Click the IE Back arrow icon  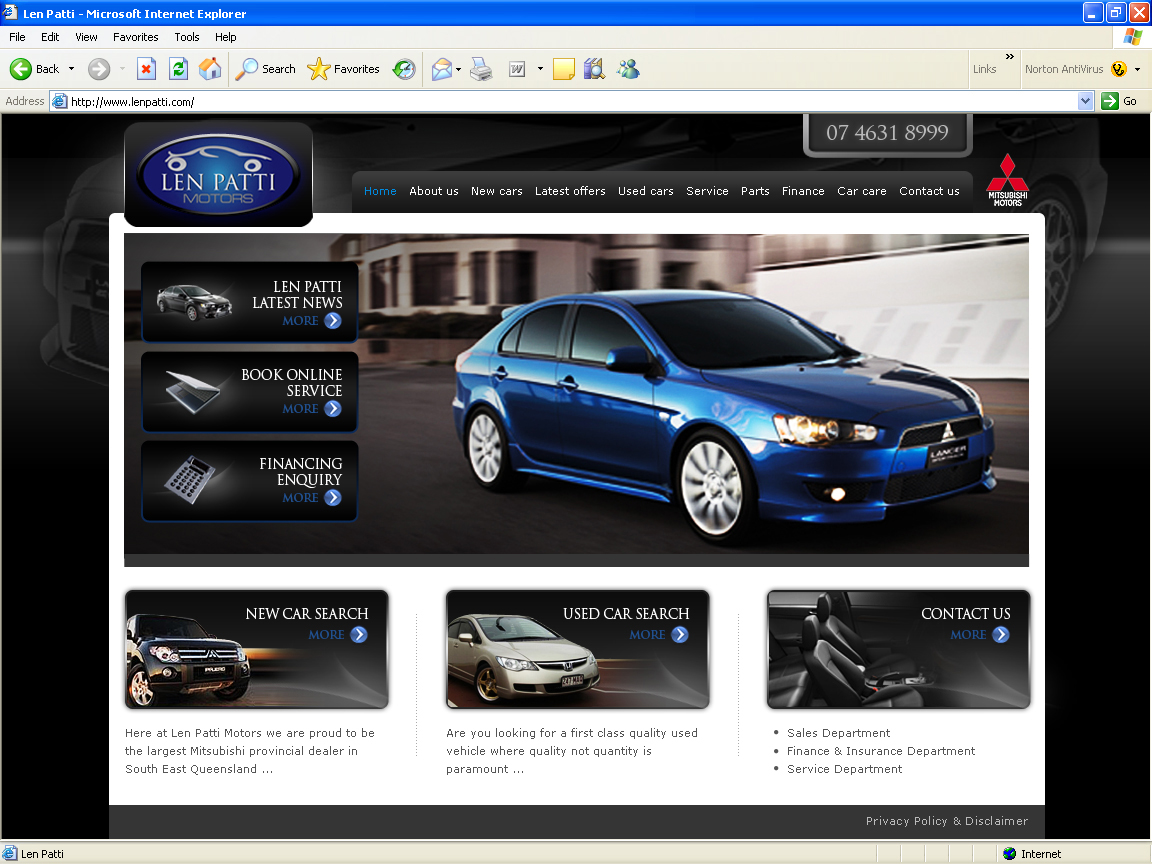(21, 69)
